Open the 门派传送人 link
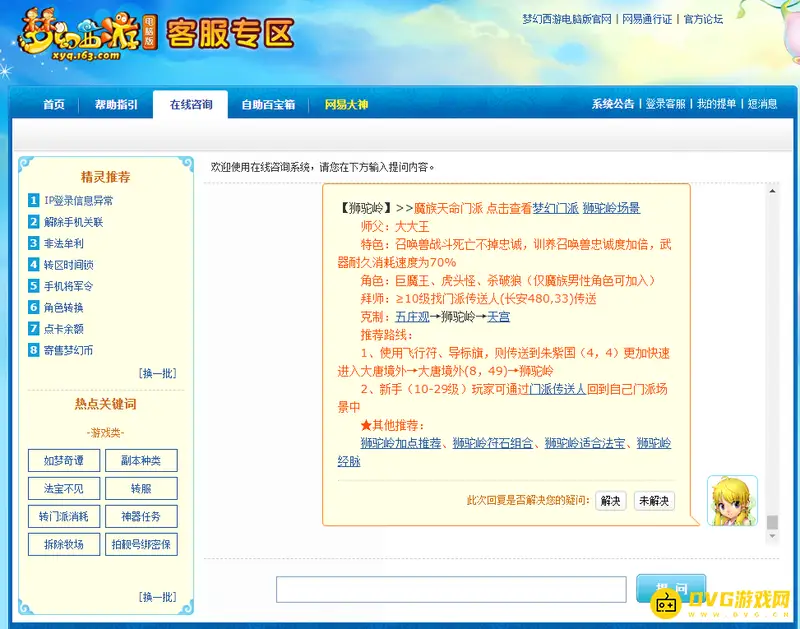This screenshot has height=629, width=800. (x=557, y=389)
